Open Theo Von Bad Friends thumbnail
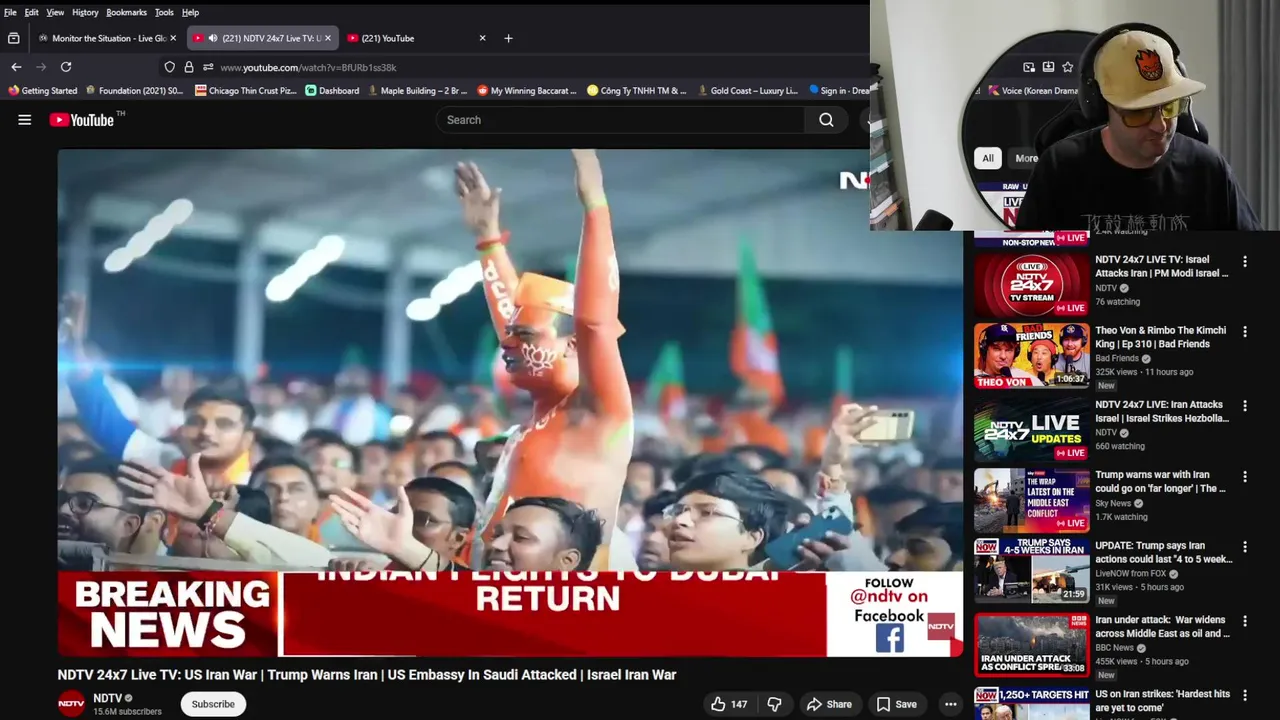This screenshot has height=720, width=1280. 1032,355
